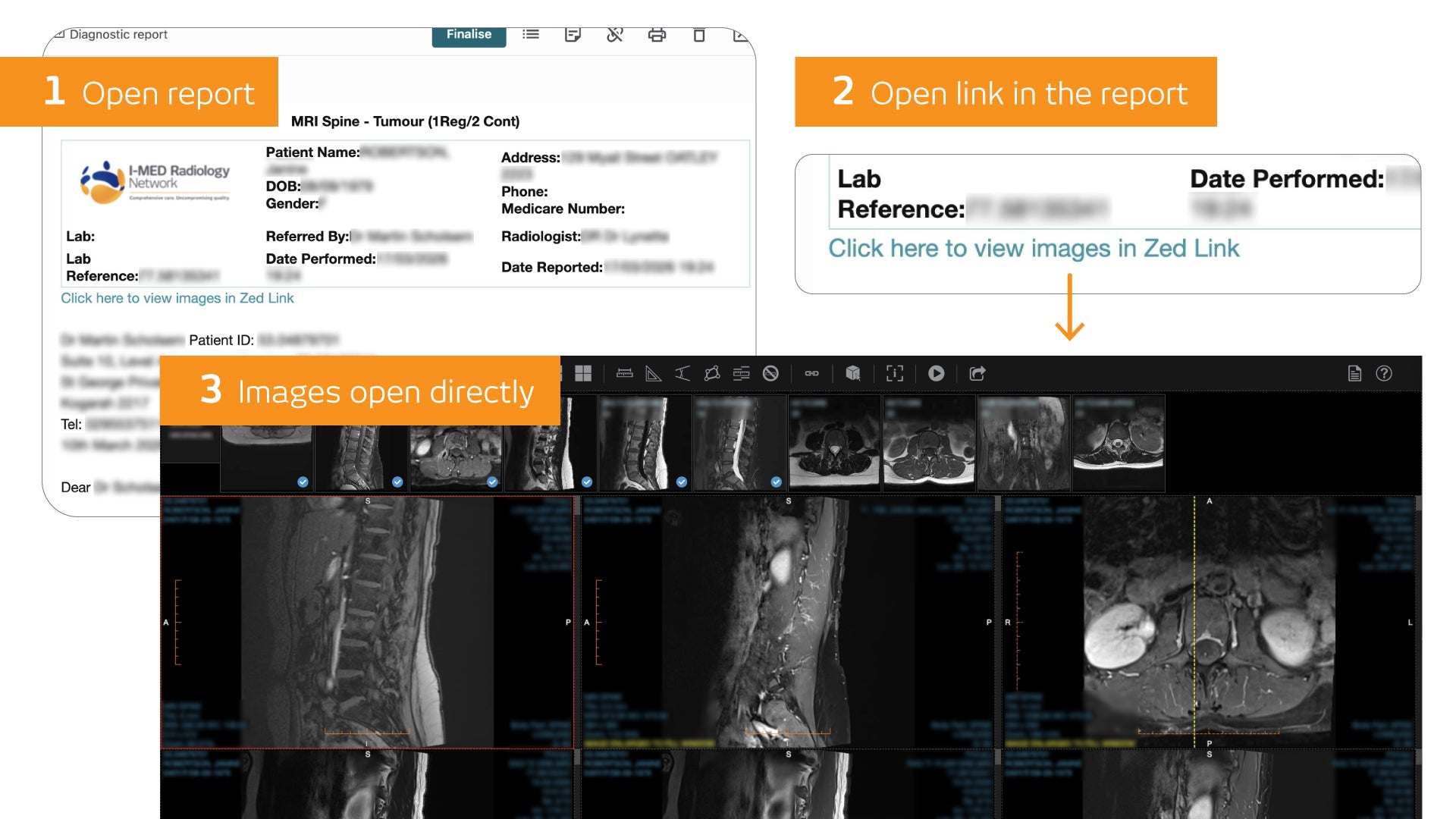The image size is (1456, 819).
Task: Switch viewer to grid layout icon
Action: (582, 373)
